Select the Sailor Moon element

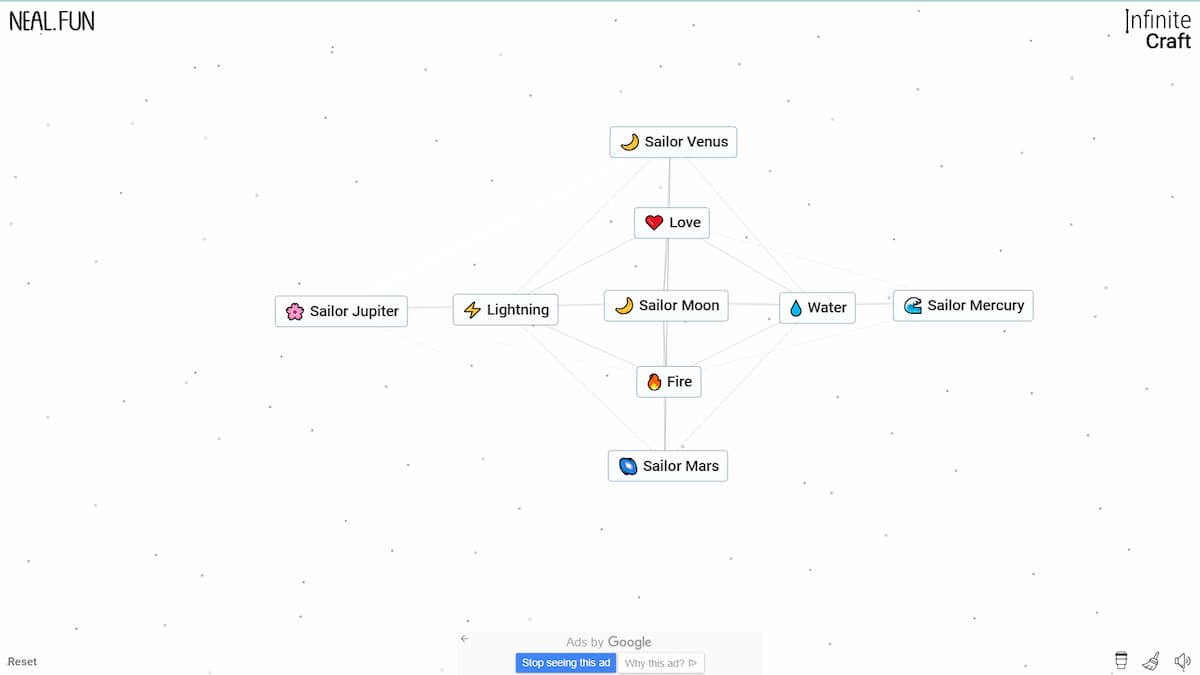(666, 306)
